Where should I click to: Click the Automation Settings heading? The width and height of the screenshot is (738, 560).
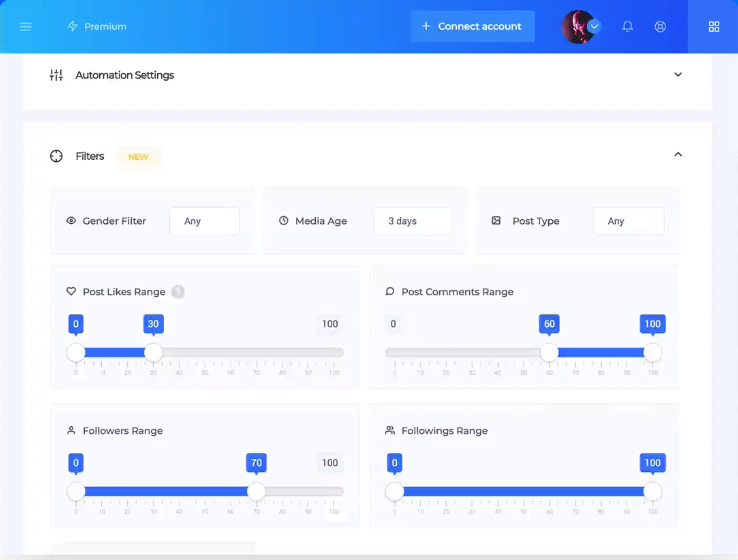[x=125, y=75]
